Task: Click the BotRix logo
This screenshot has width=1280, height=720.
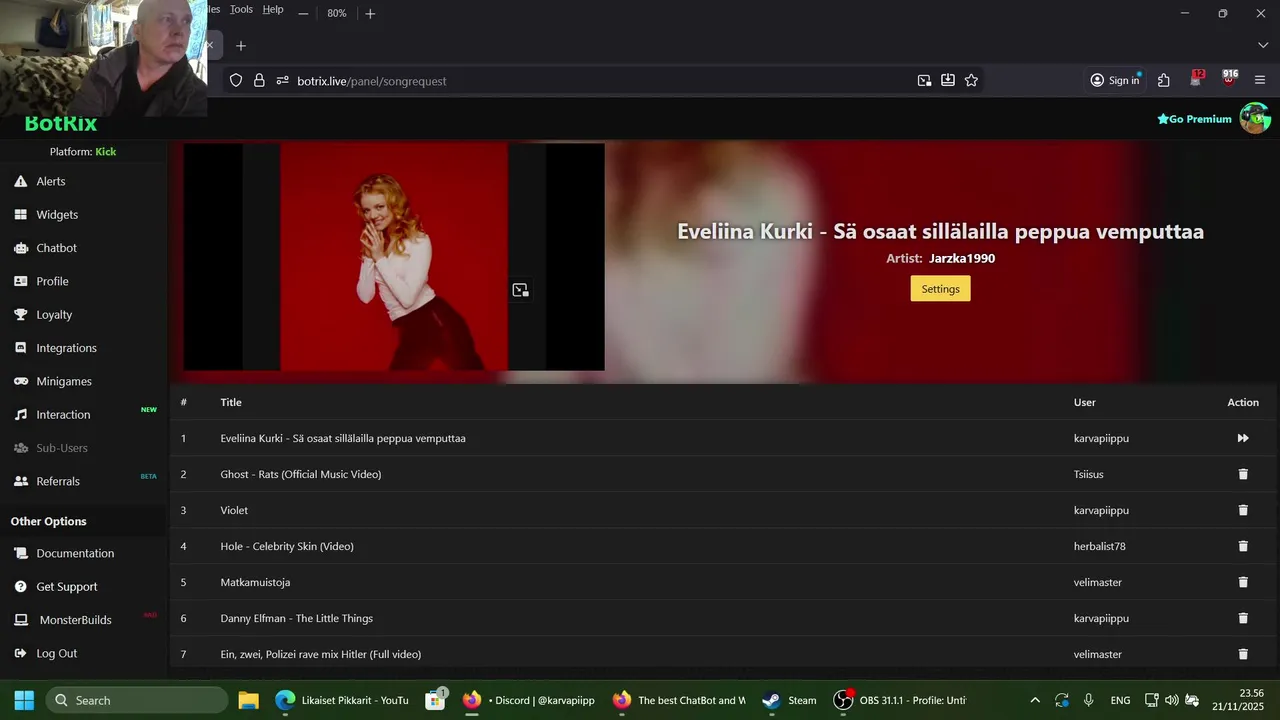Action: 61,124
